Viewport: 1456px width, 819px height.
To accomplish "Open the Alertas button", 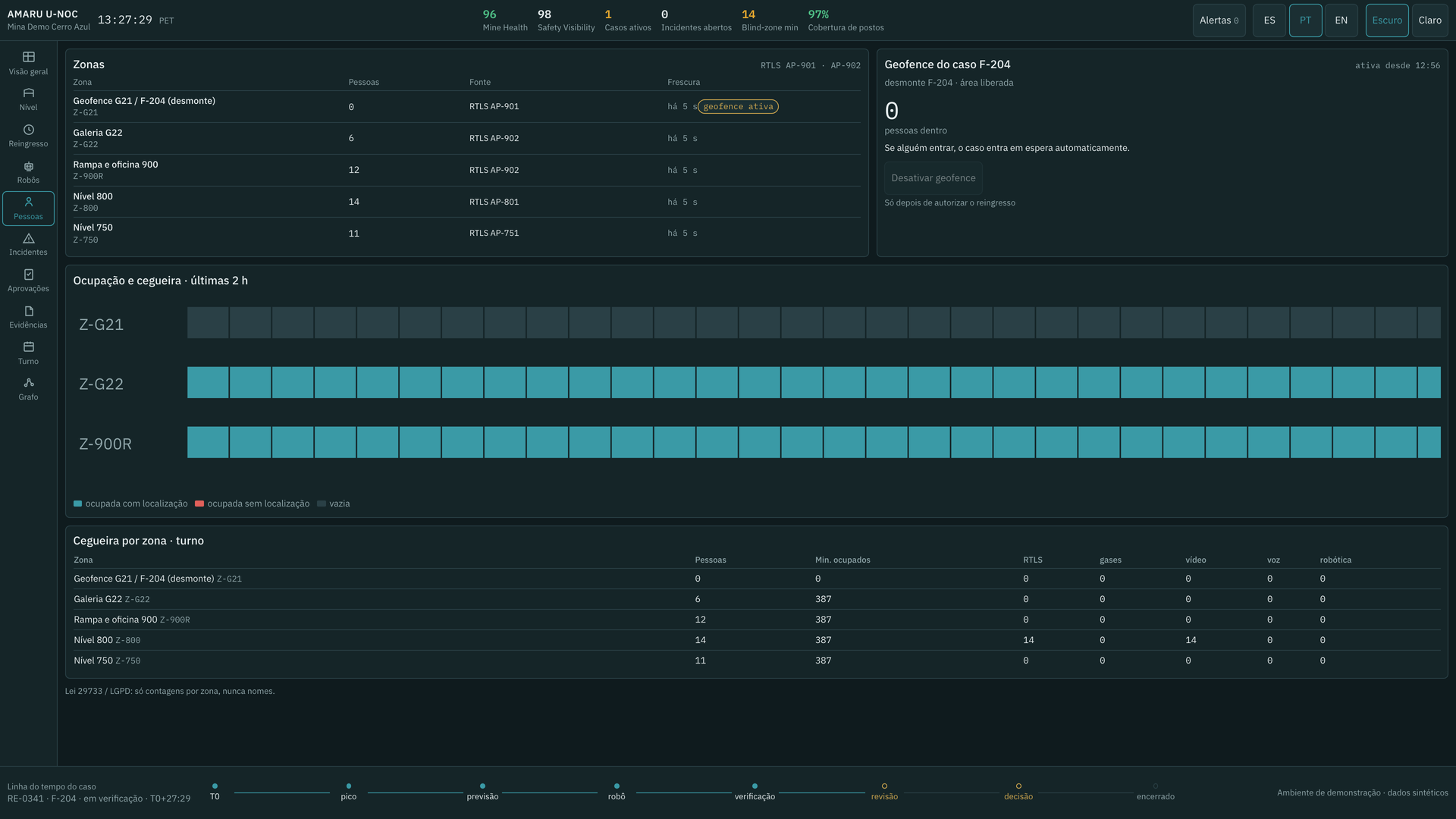I will tap(1219, 20).
